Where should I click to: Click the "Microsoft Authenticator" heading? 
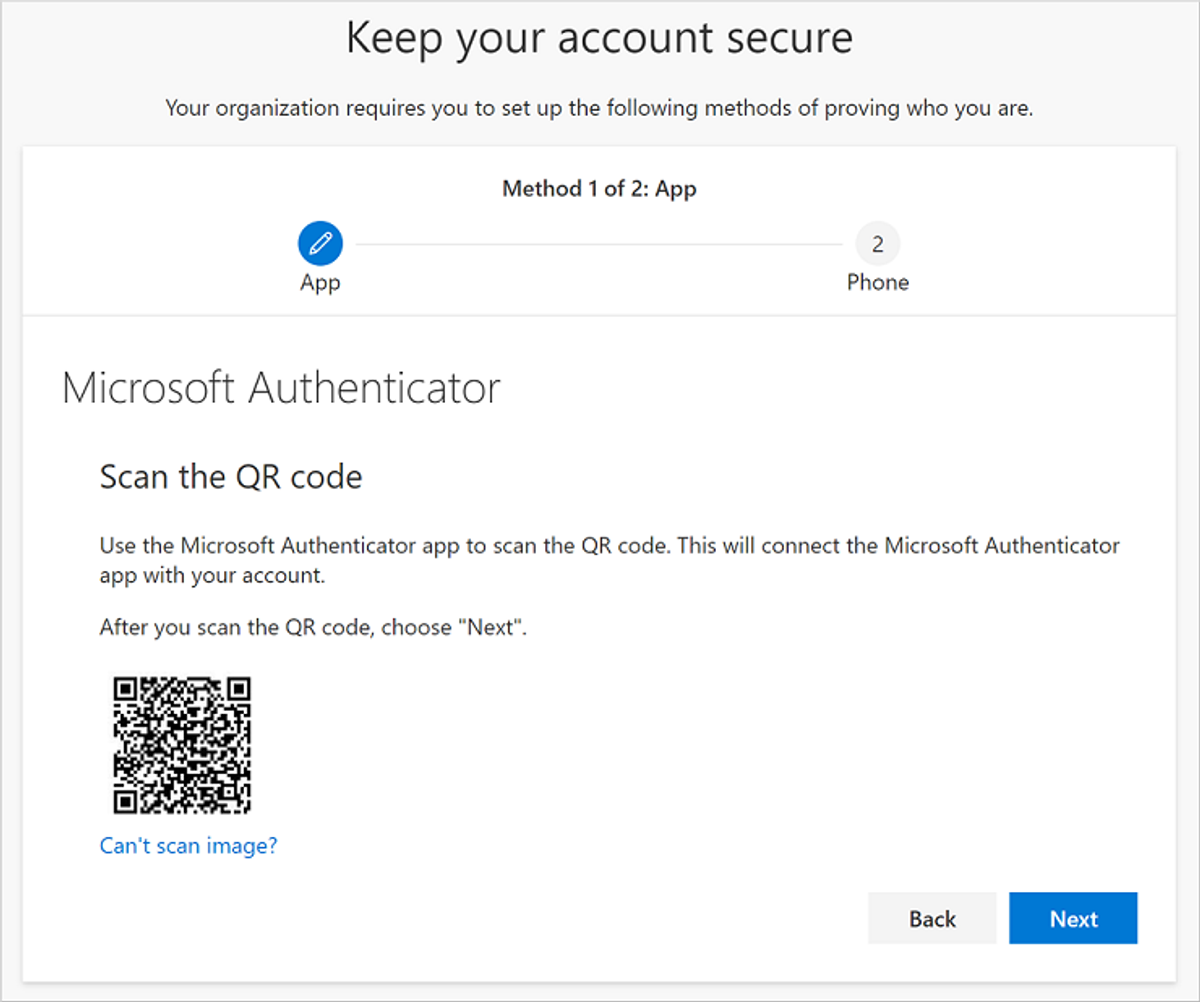click(x=281, y=388)
